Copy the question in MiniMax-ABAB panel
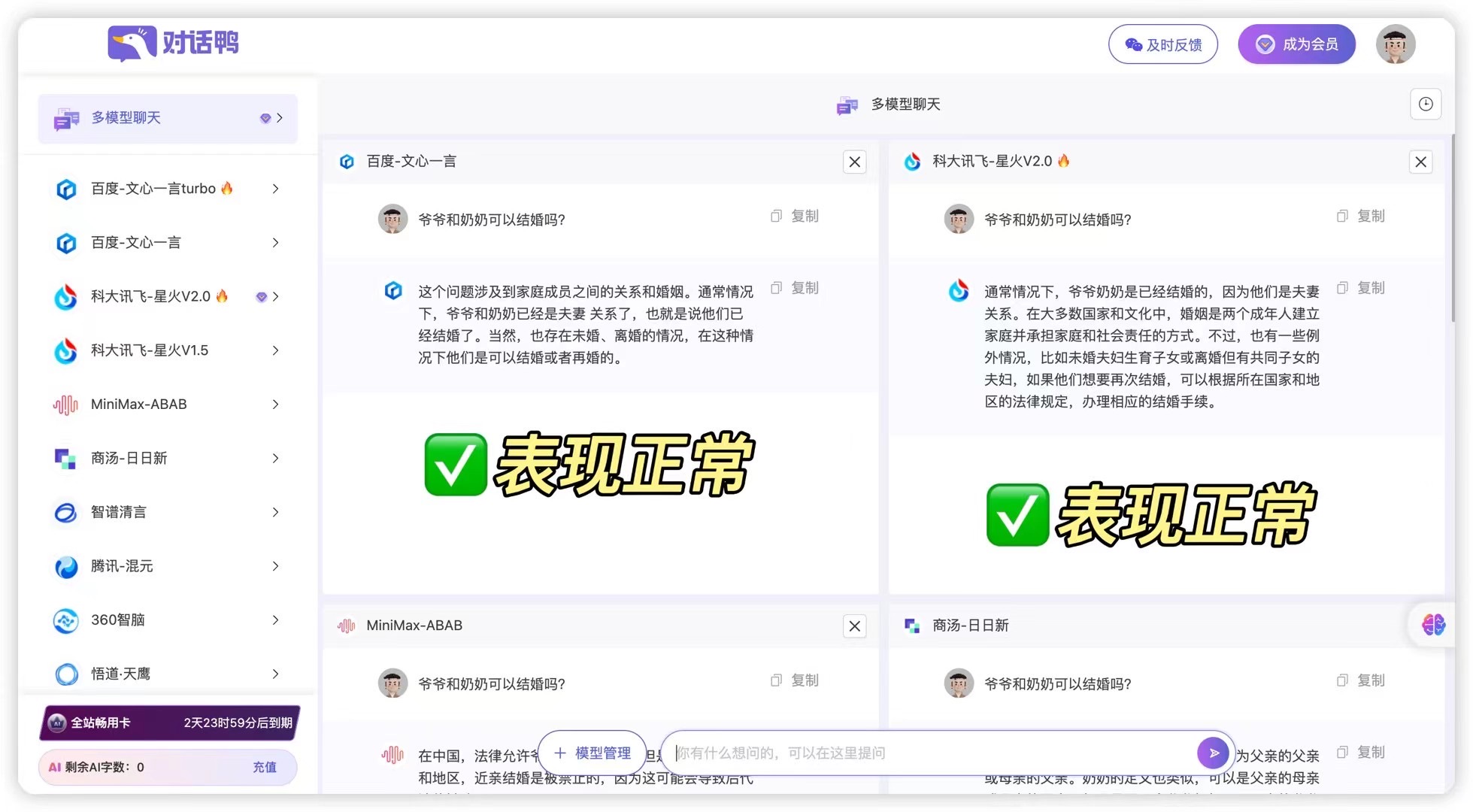 tap(795, 680)
